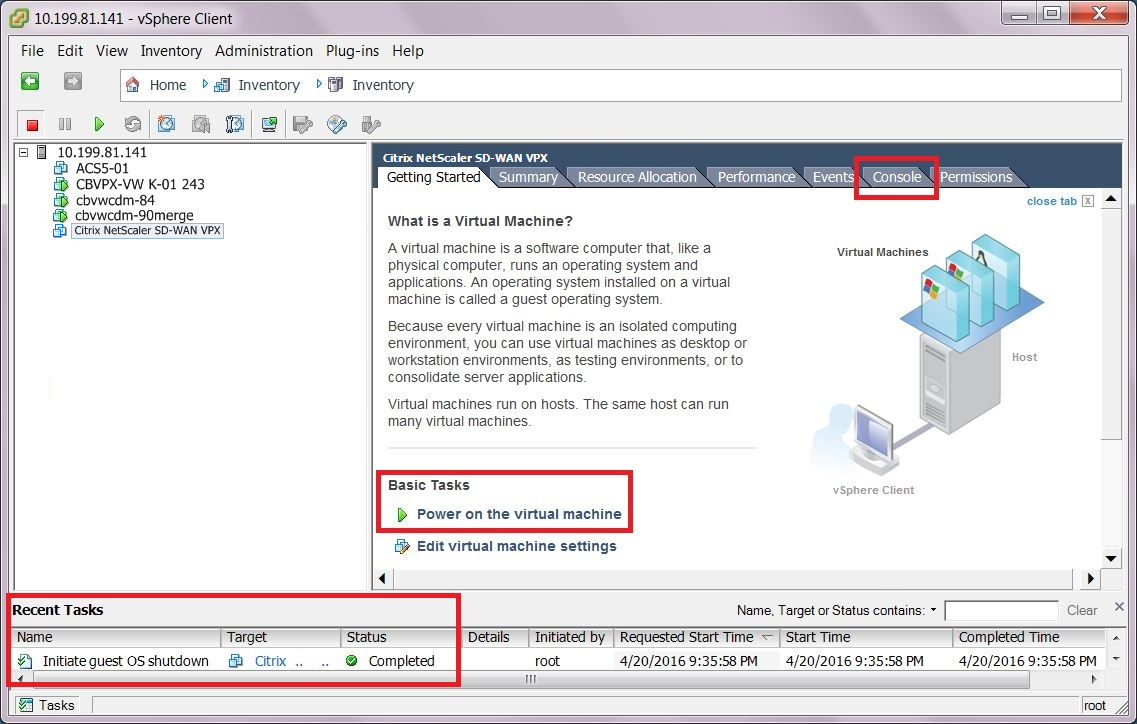Image resolution: width=1137 pixels, height=724 pixels.
Task: Click the green Completed status icon
Action: [x=352, y=661]
